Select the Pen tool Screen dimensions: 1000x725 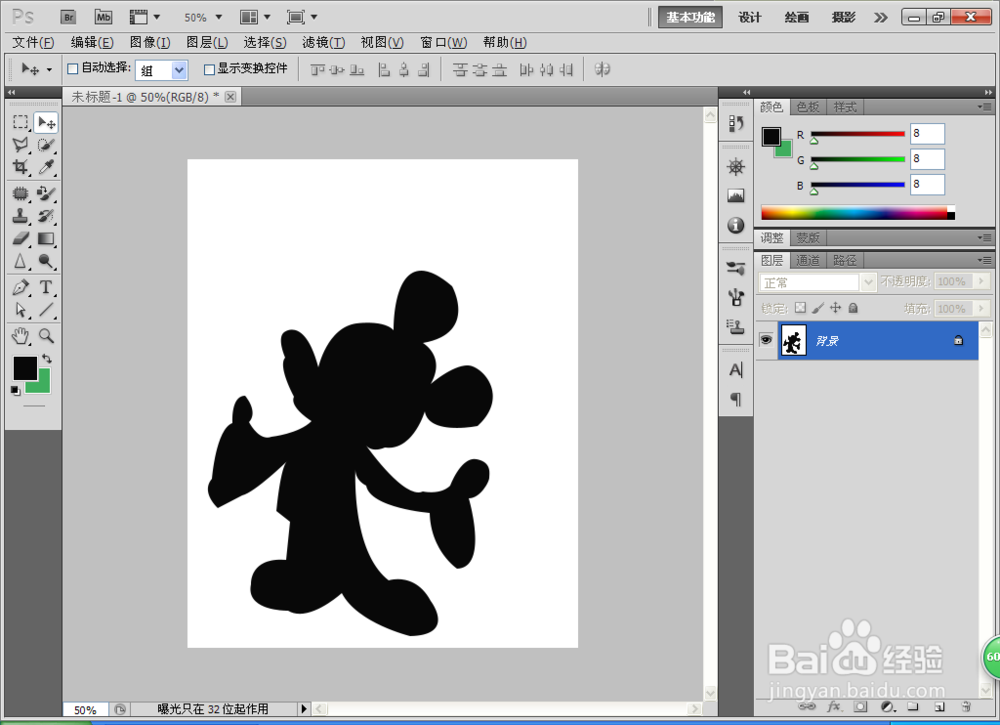[20, 287]
